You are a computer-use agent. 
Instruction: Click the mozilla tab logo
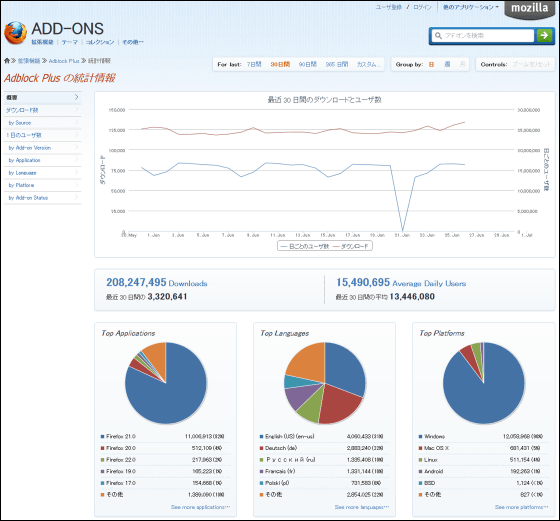[x=529, y=9]
